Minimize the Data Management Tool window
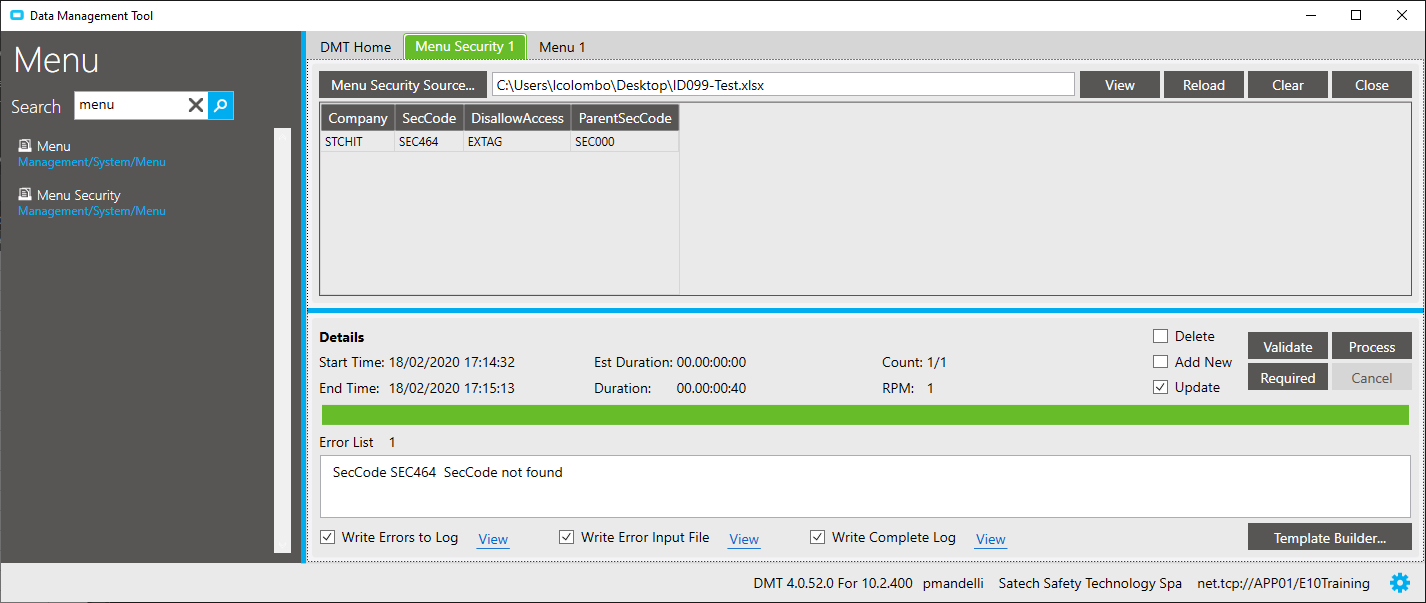Viewport: 1426px width, 603px height. [x=1310, y=15]
